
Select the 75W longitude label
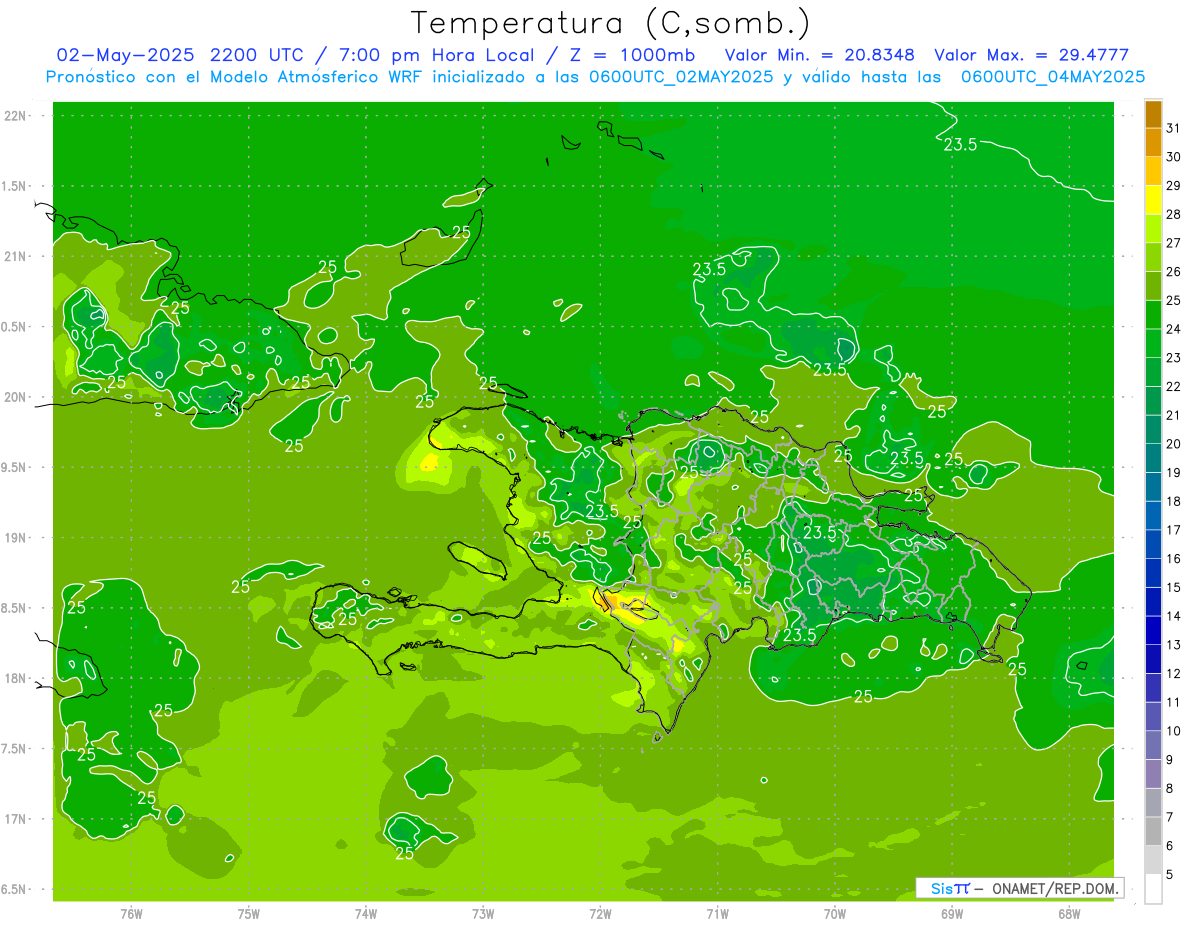pyautogui.click(x=248, y=914)
